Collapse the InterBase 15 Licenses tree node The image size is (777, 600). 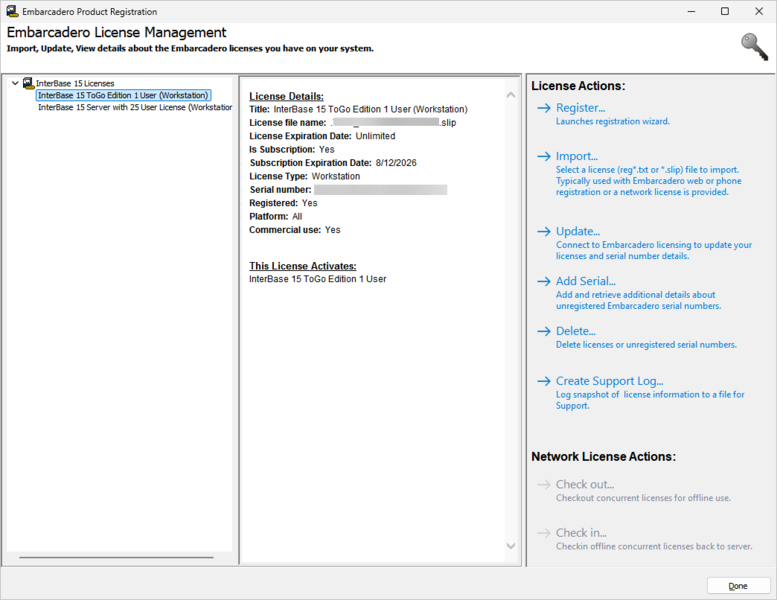point(15,83)
